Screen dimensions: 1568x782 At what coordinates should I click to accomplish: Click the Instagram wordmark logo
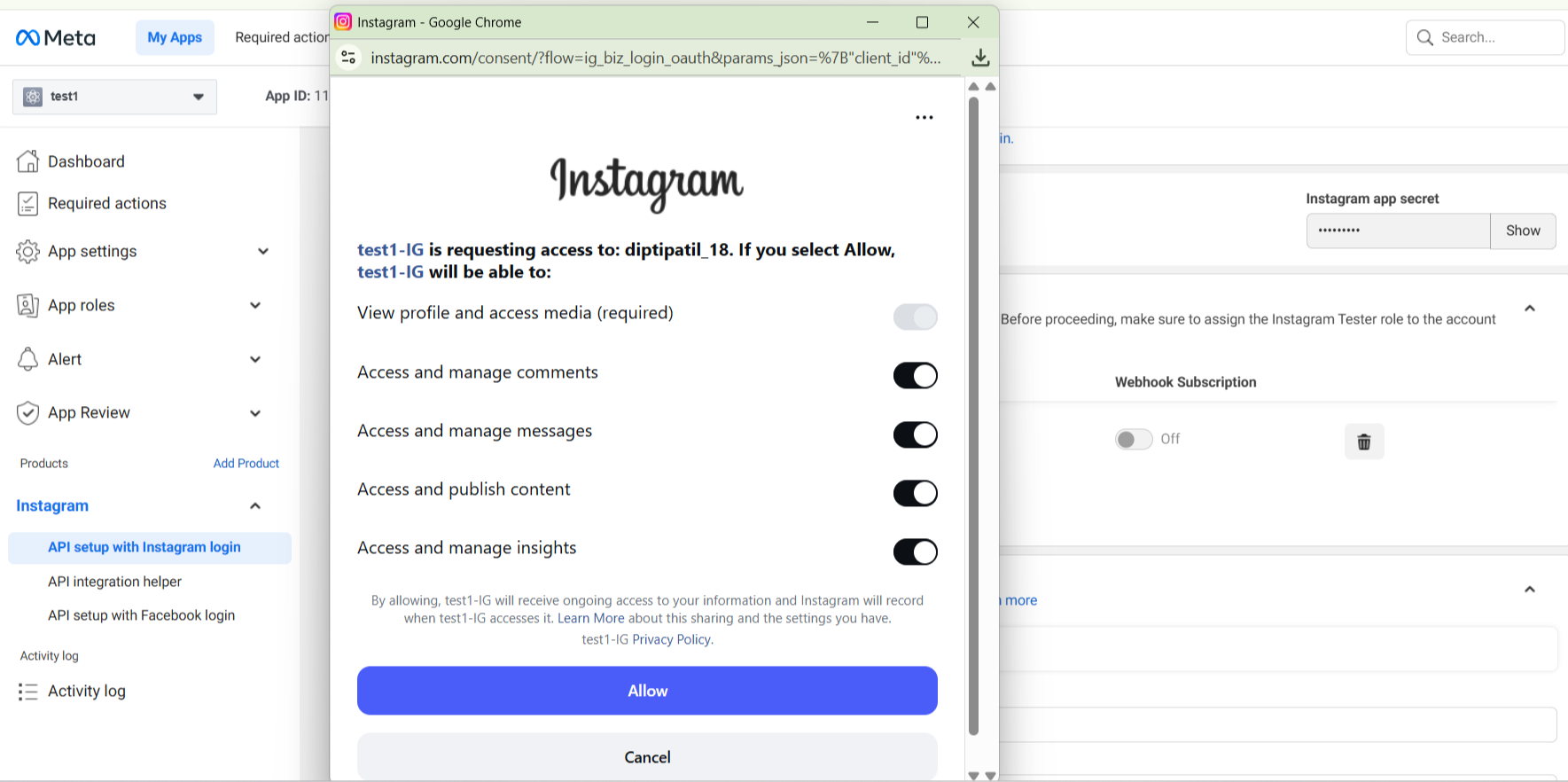click(647, 184)
